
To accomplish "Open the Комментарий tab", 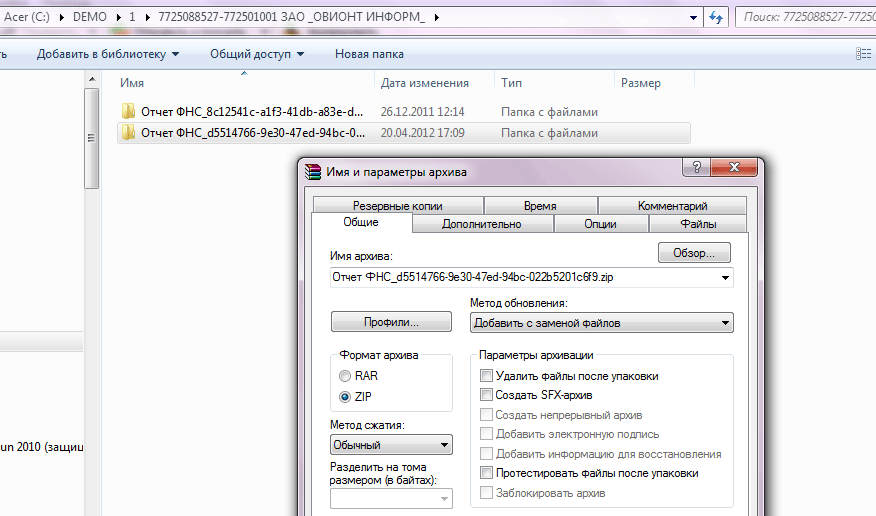I will pyautogui.click(x=672, y=206).
